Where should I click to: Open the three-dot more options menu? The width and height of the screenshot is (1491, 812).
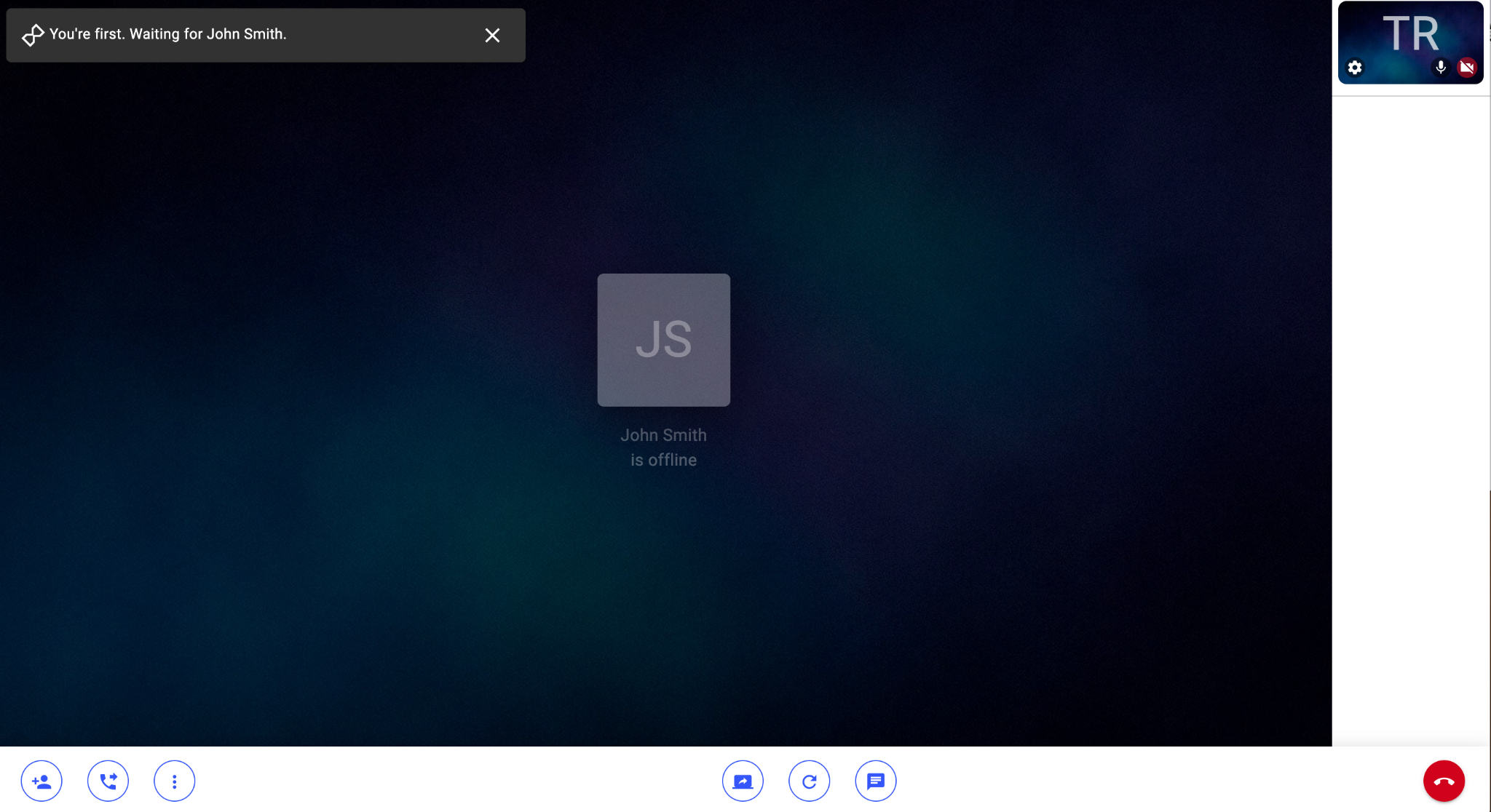pyautogui.click(x=175, y=781)
